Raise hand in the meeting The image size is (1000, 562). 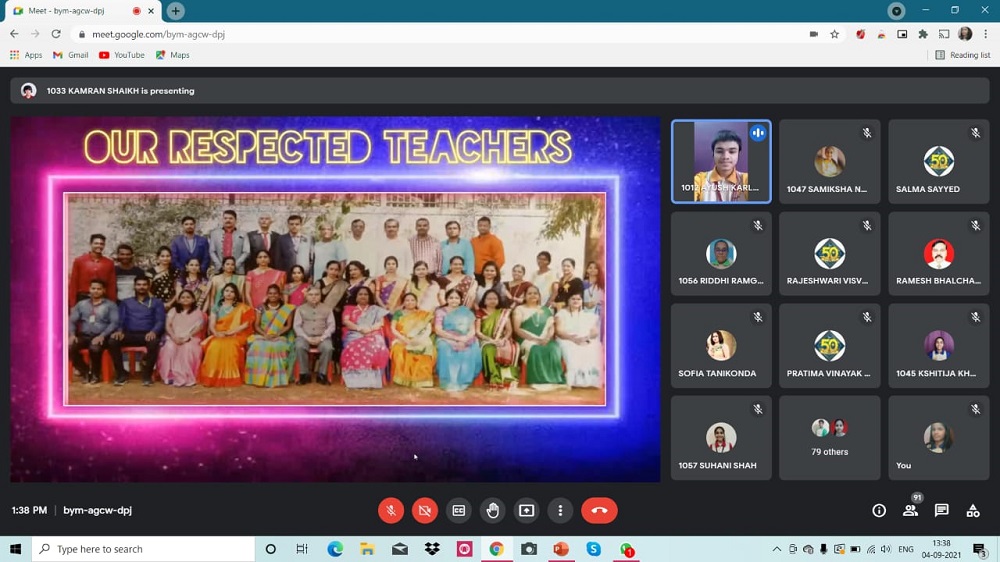pyautogui.click(x=493, y=510)
